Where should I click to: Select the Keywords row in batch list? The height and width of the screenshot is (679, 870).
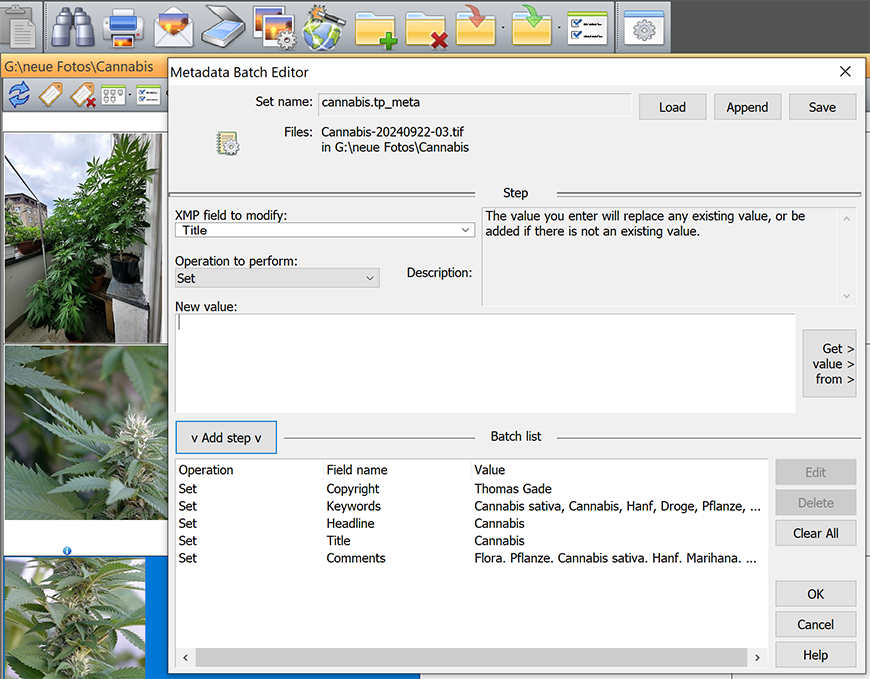coord(470,506)
